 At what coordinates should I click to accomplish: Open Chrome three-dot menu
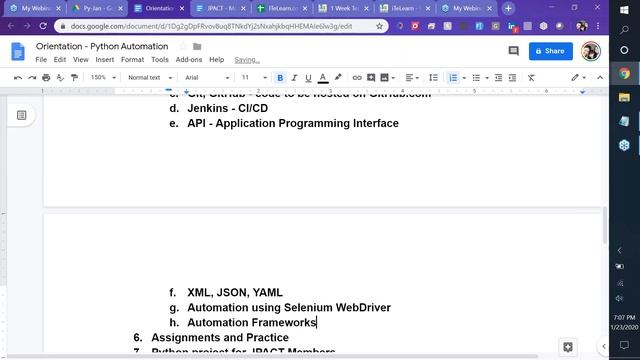[598, 26]
